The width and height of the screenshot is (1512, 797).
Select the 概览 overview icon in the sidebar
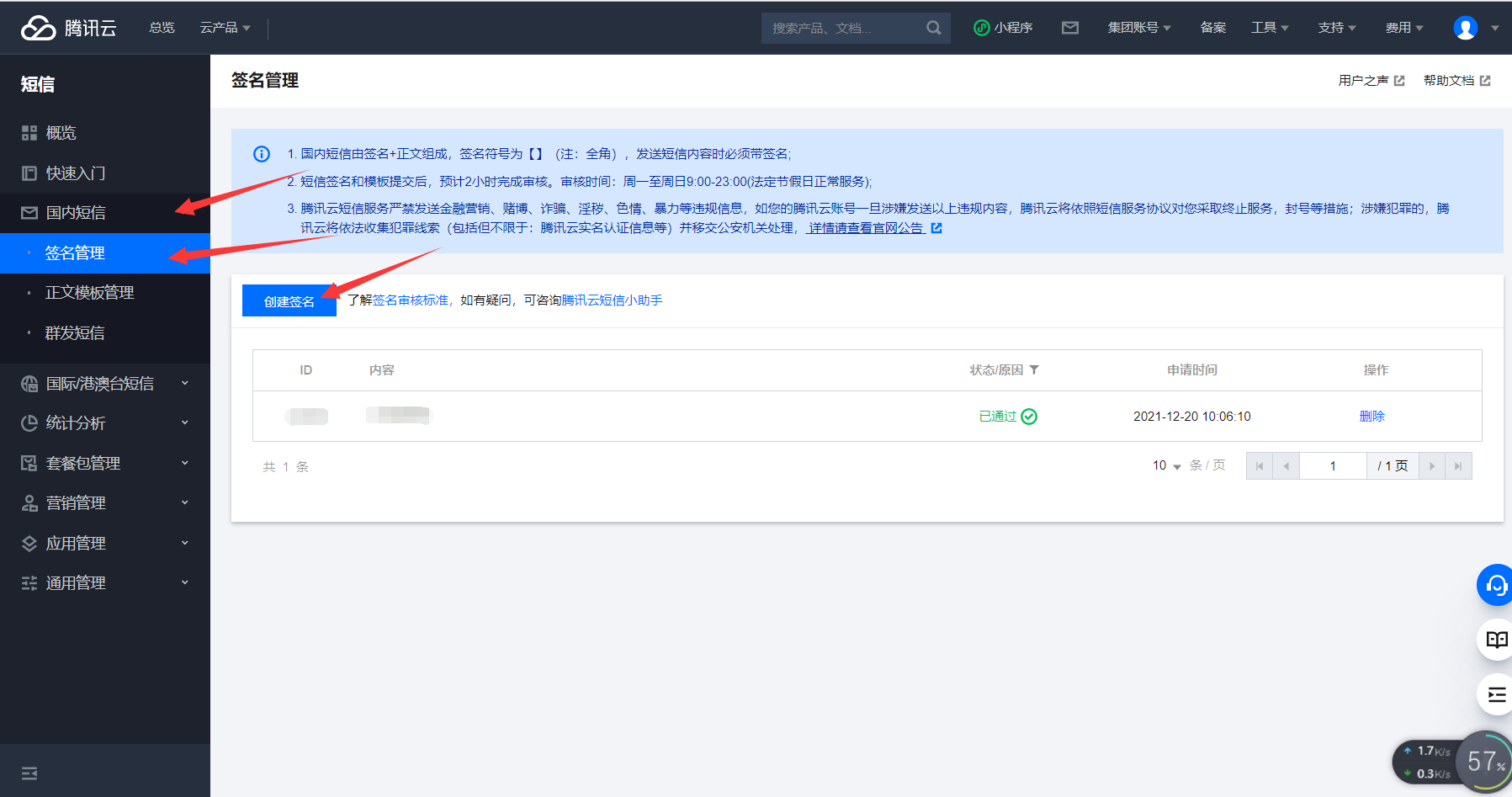pos(28,132)
